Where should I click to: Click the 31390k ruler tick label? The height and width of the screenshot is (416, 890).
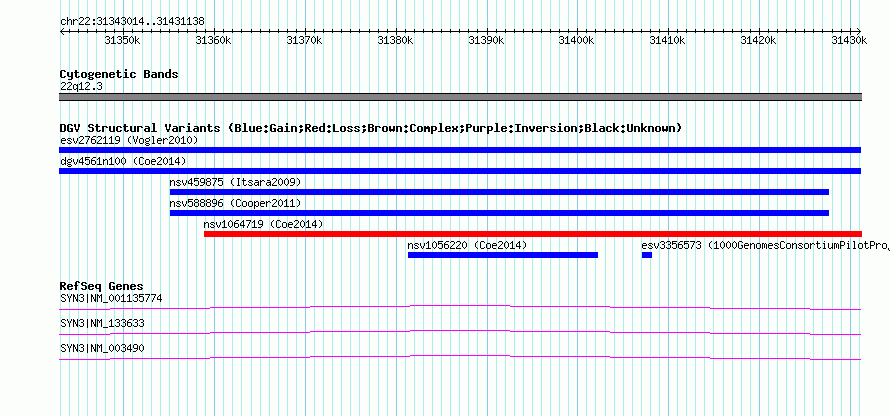pos(485,40)
